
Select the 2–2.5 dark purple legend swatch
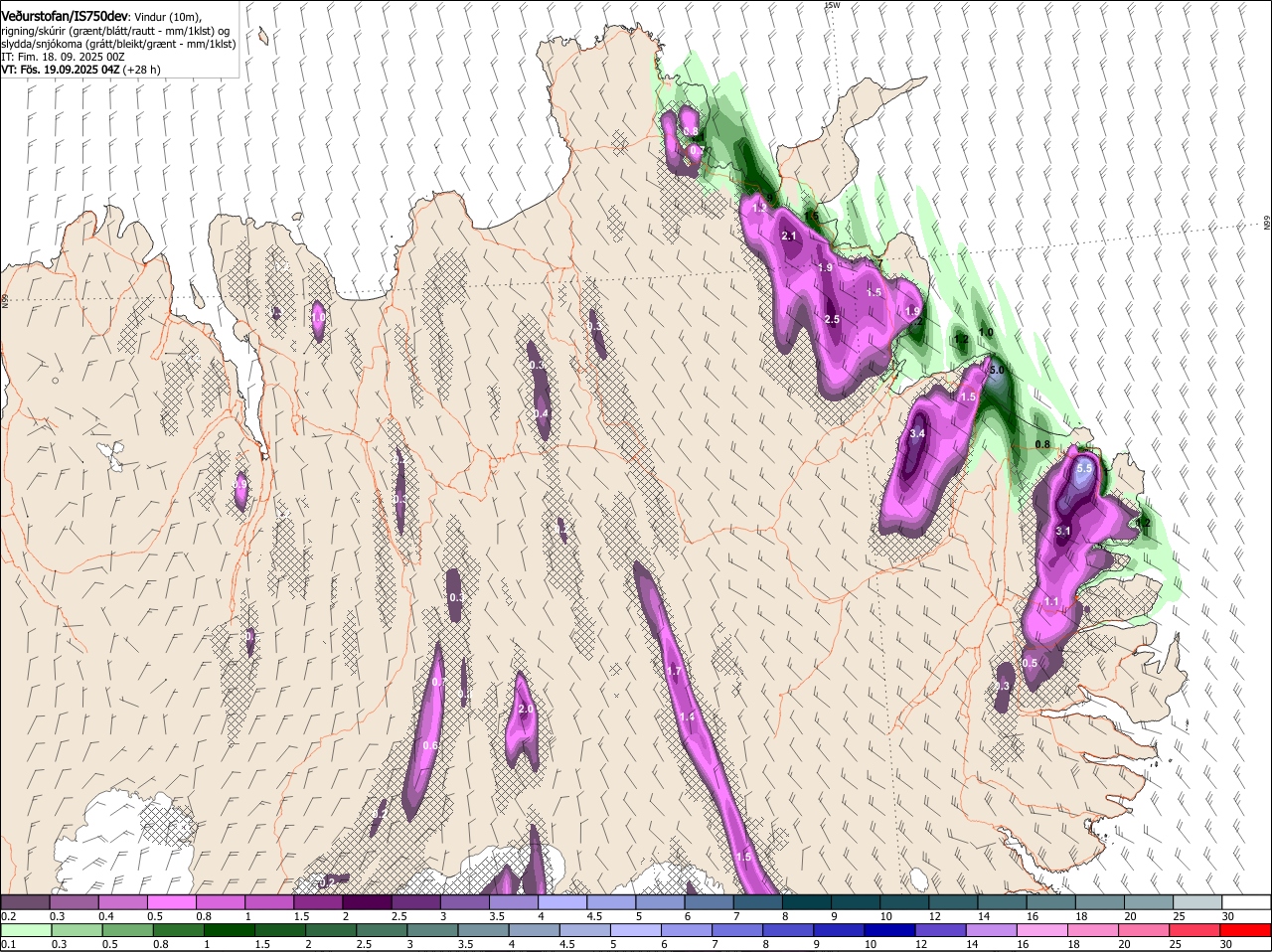click(x=366, y=902)
